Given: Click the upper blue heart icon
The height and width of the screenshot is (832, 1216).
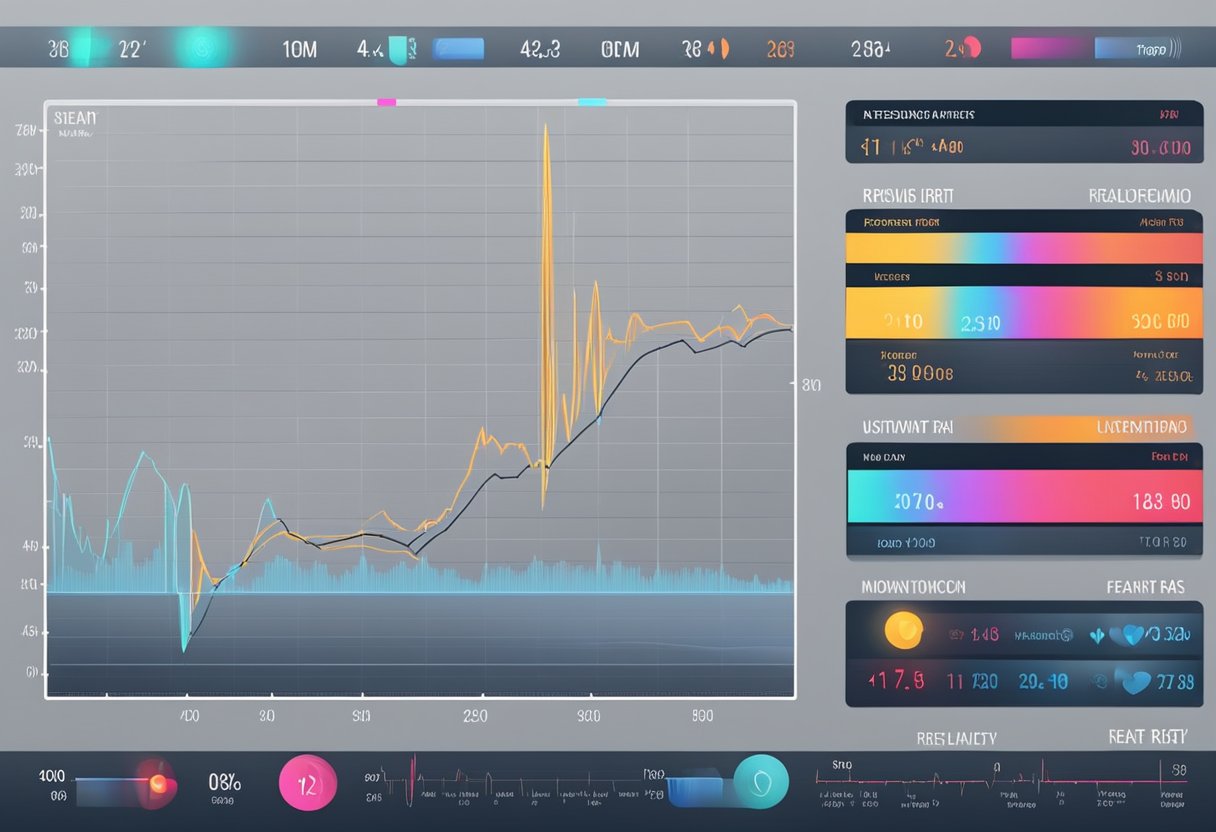Looking at the screenshot, I should point(1132,634).
